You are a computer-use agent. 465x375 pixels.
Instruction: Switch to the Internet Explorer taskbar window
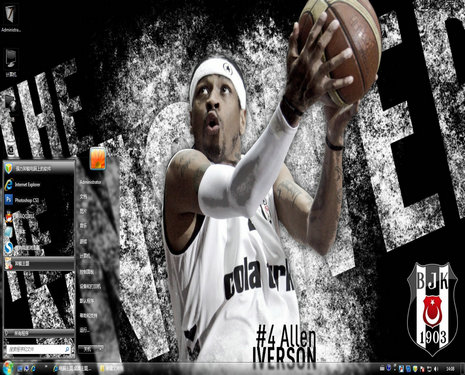73,369
